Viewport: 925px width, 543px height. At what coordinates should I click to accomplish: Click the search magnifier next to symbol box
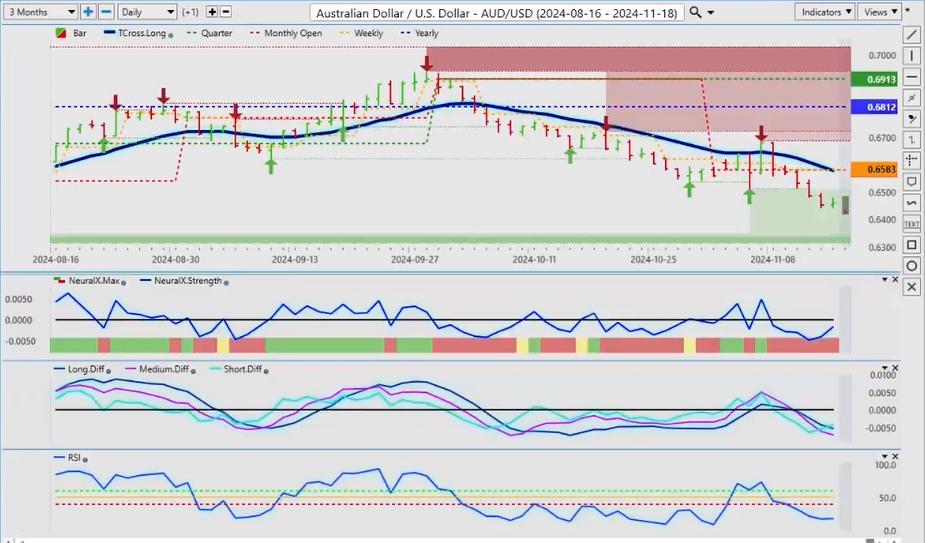(695, 12)
